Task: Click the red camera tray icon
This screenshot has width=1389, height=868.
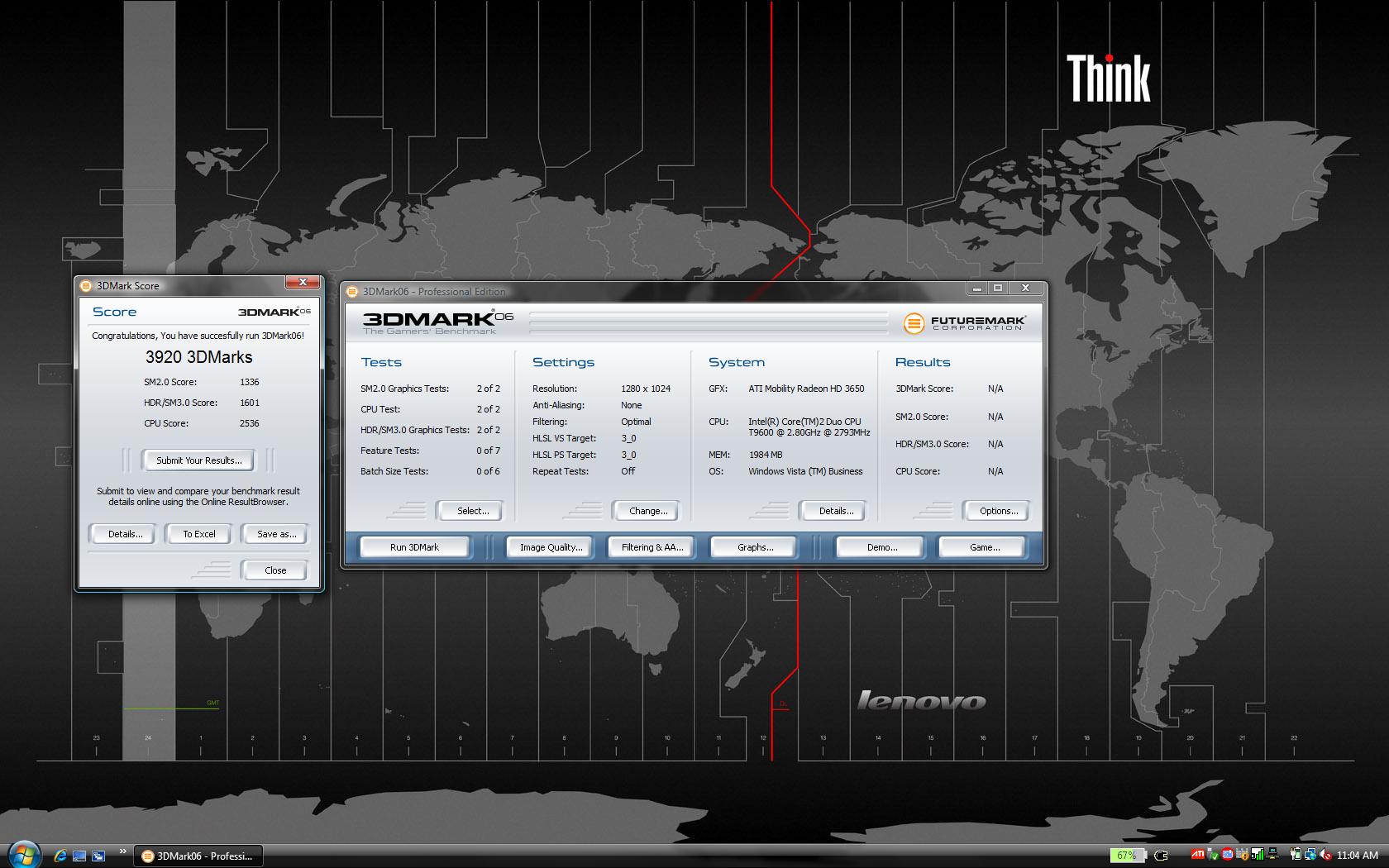Action: [1227, 854]
